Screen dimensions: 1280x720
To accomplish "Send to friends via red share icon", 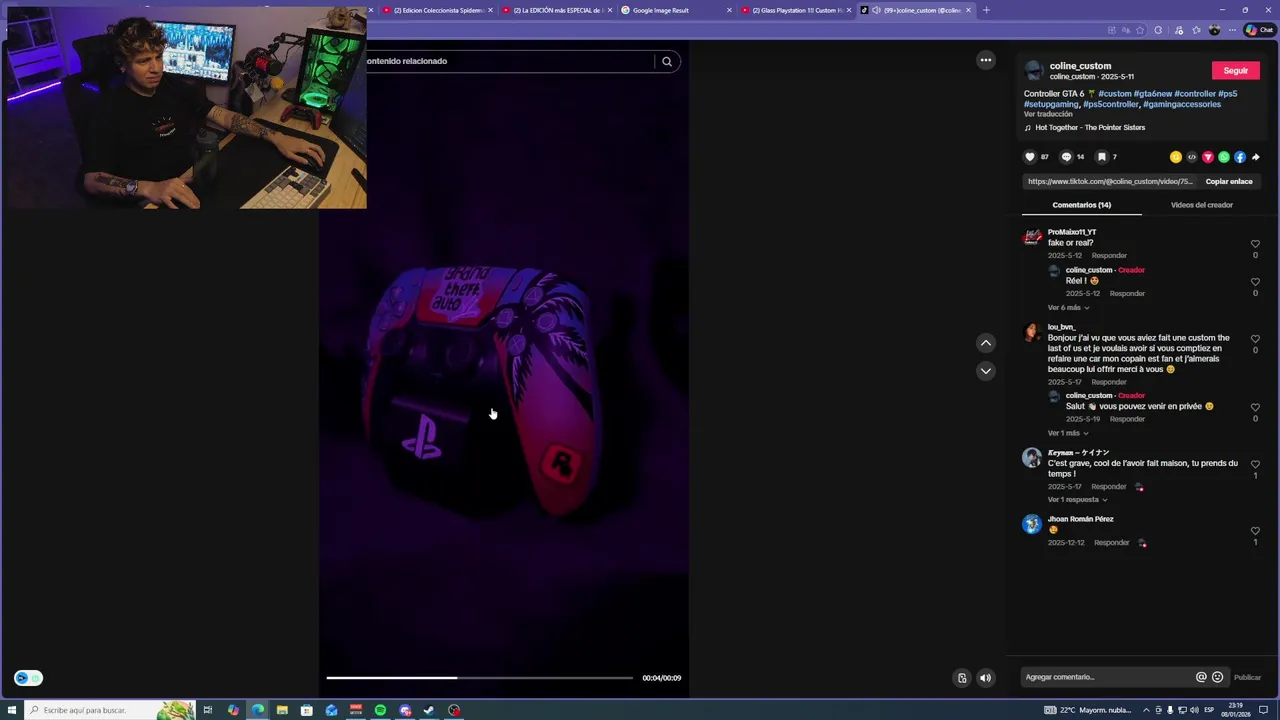I will coord(1208,157).
